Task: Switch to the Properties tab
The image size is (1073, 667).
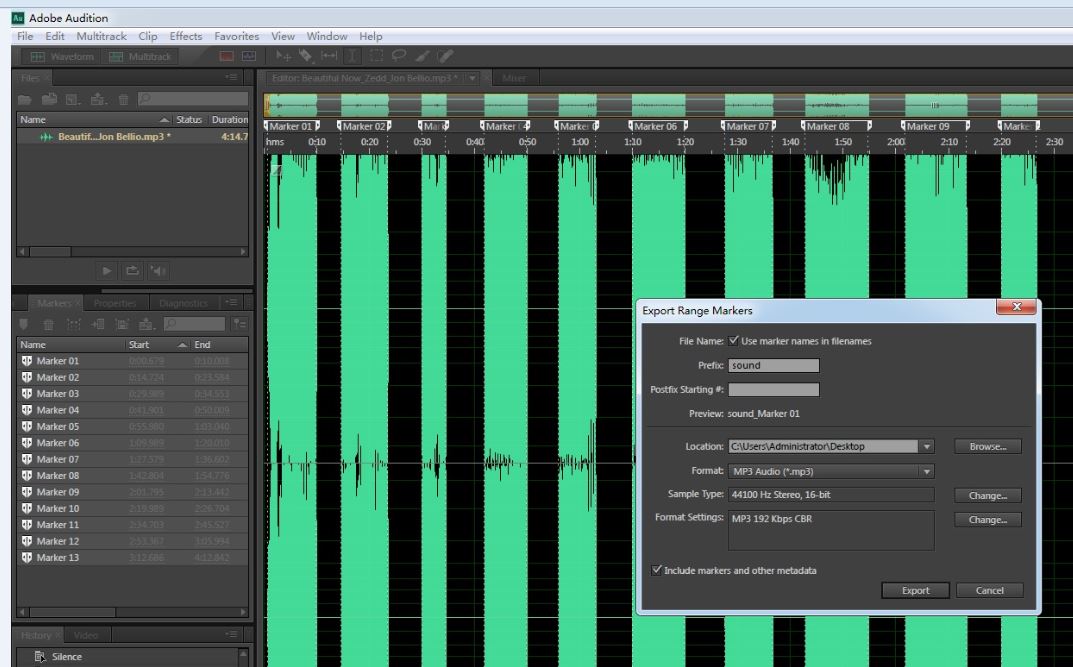Action: [114, 303]
